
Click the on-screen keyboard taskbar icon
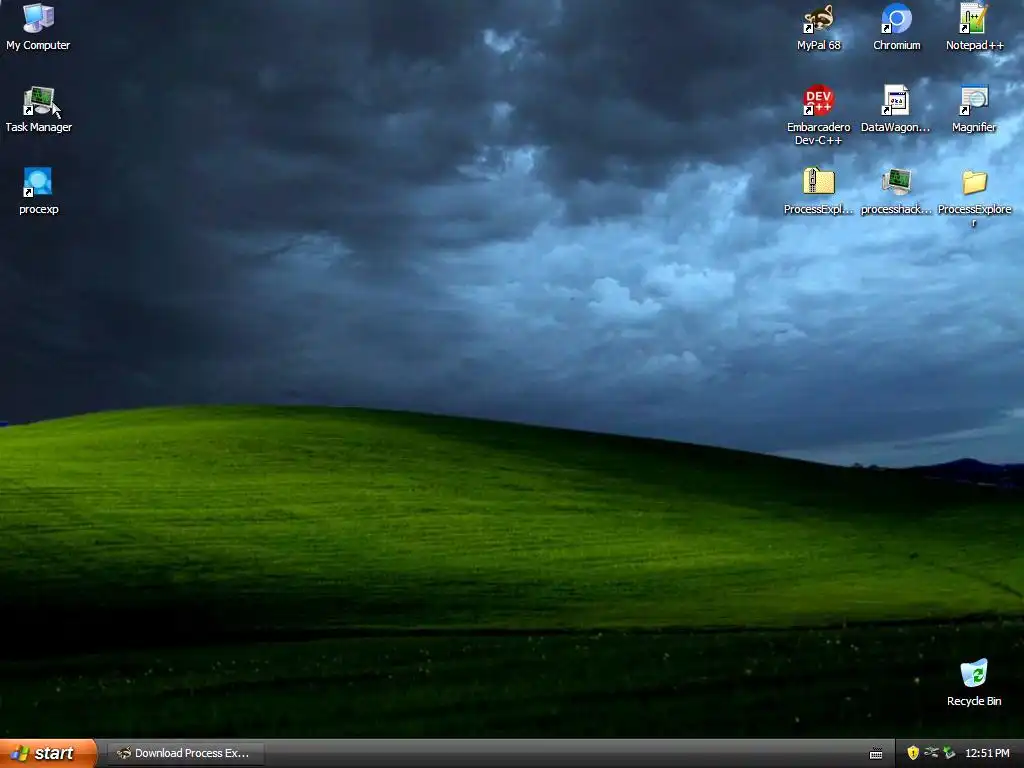(876, 754)
